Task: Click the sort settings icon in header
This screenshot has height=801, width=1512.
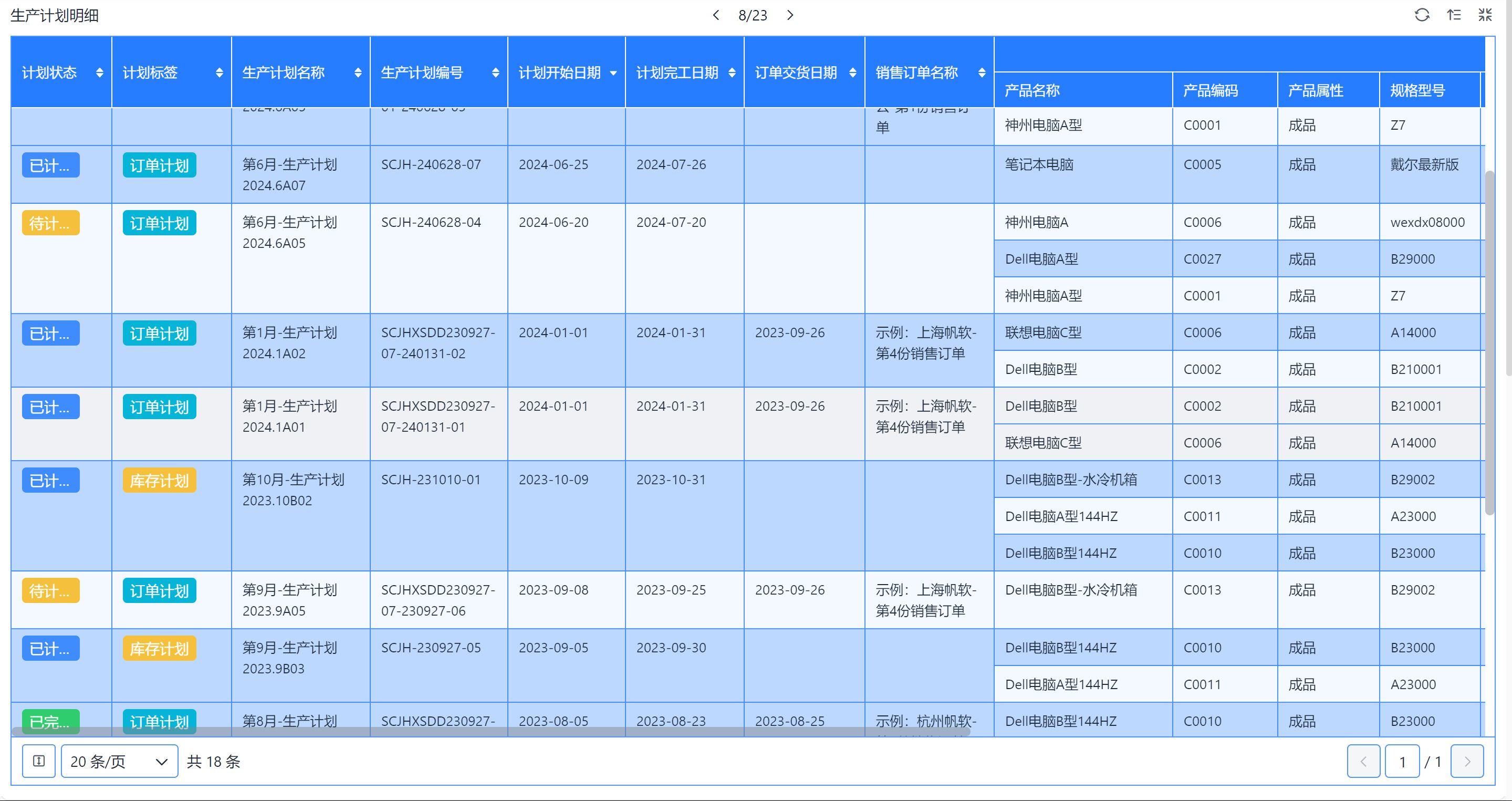Action: pos(1454,15)
